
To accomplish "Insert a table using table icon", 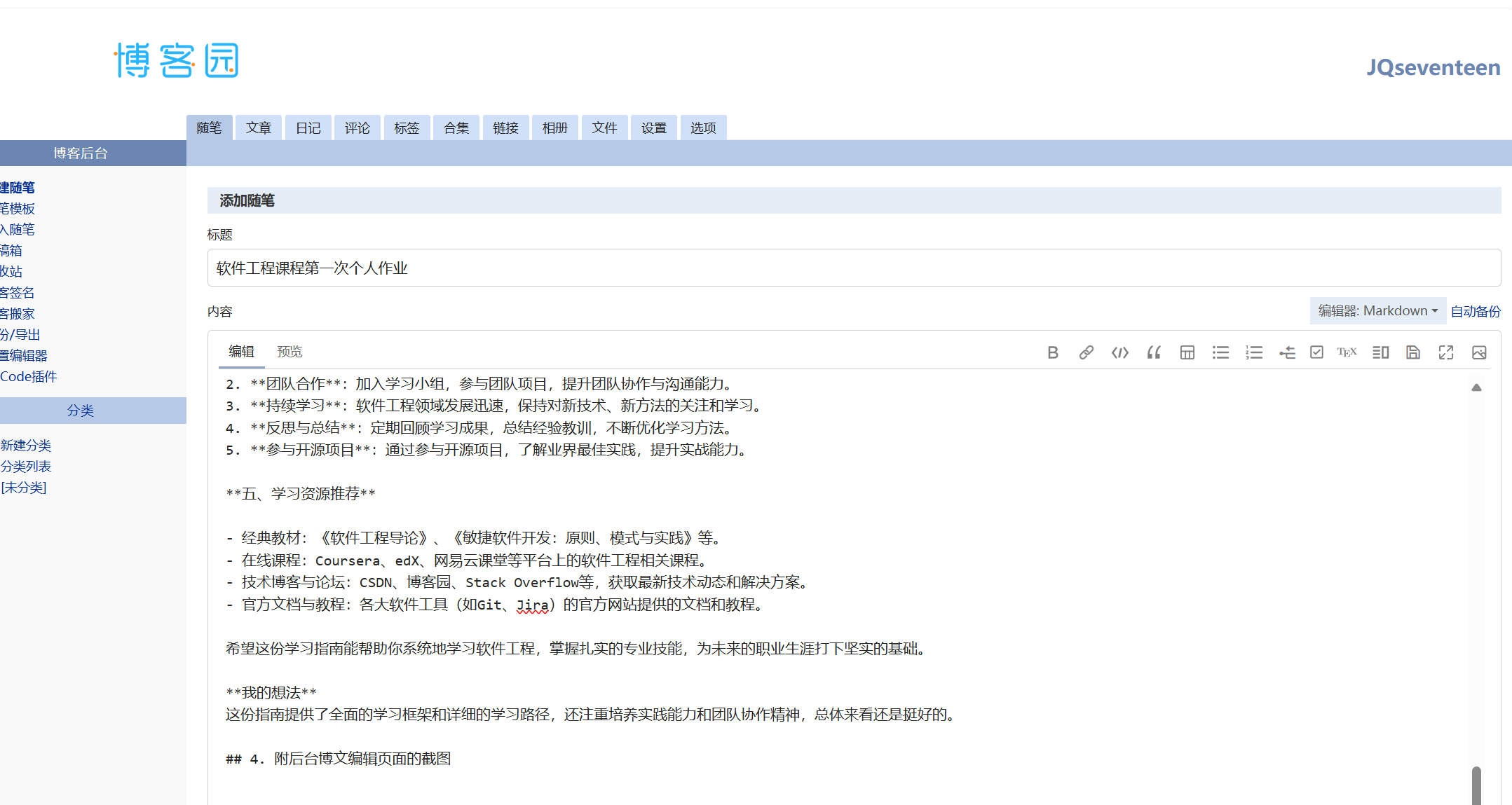I will pyautogui.click(x=1187, y=352).
